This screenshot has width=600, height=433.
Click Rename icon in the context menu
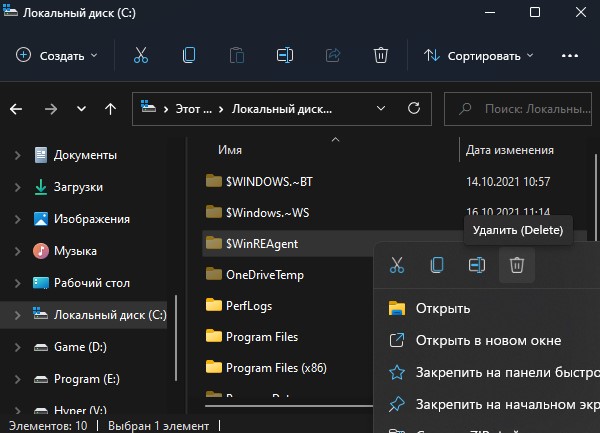(x=477, y=265)
